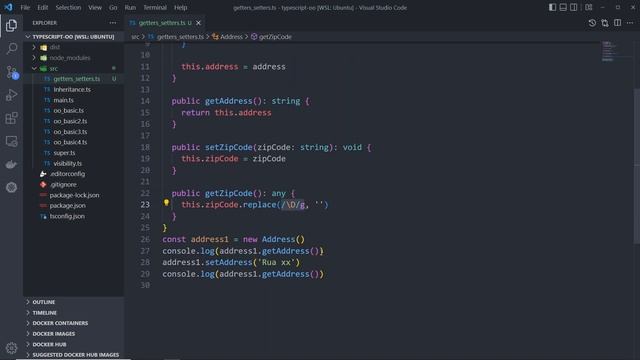This screenshot has width=640, height=360.
Task: Click the lightbulb quick fix on line 23
Action: click(166, 202)
